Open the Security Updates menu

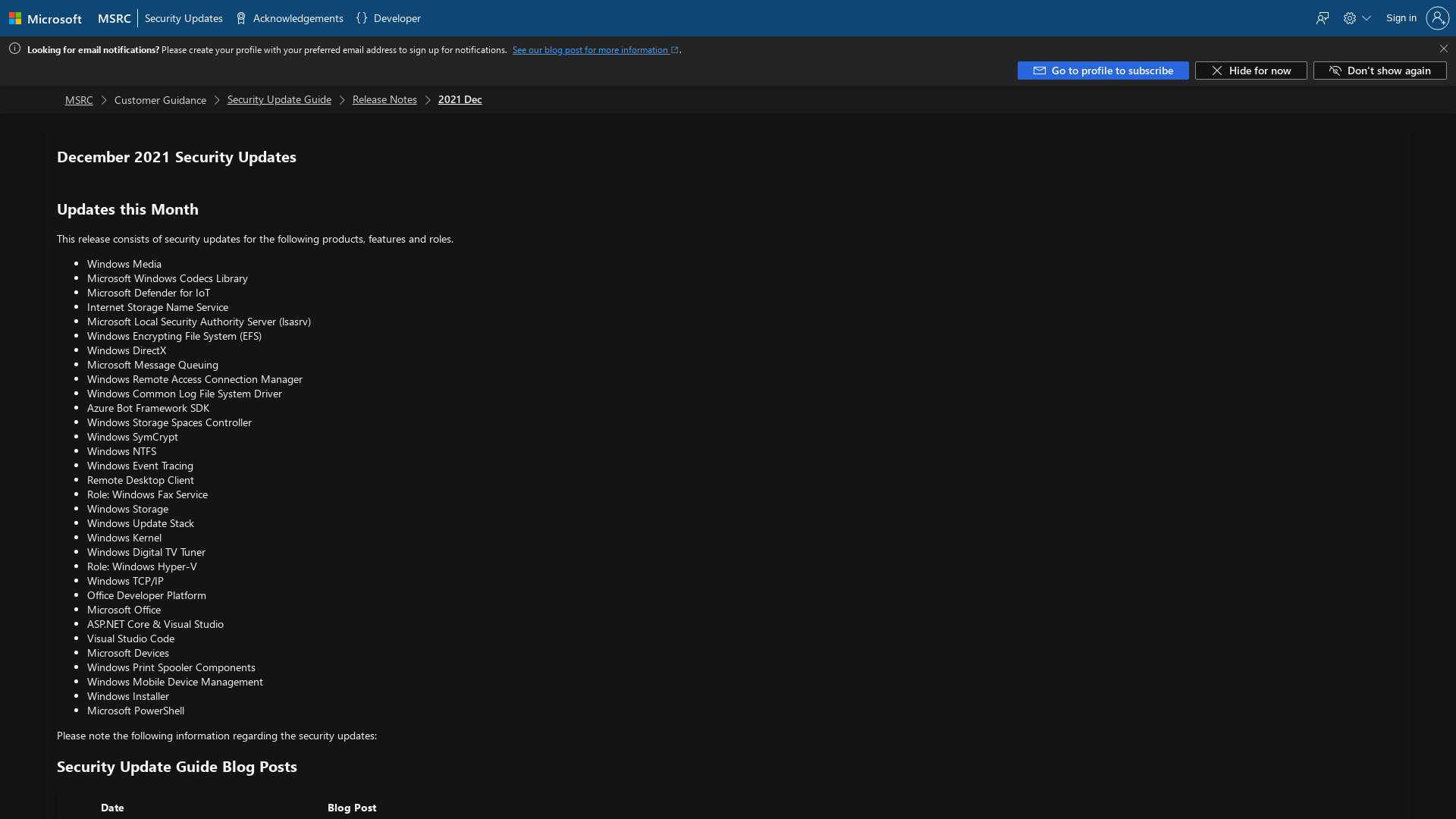click(184, 18)
